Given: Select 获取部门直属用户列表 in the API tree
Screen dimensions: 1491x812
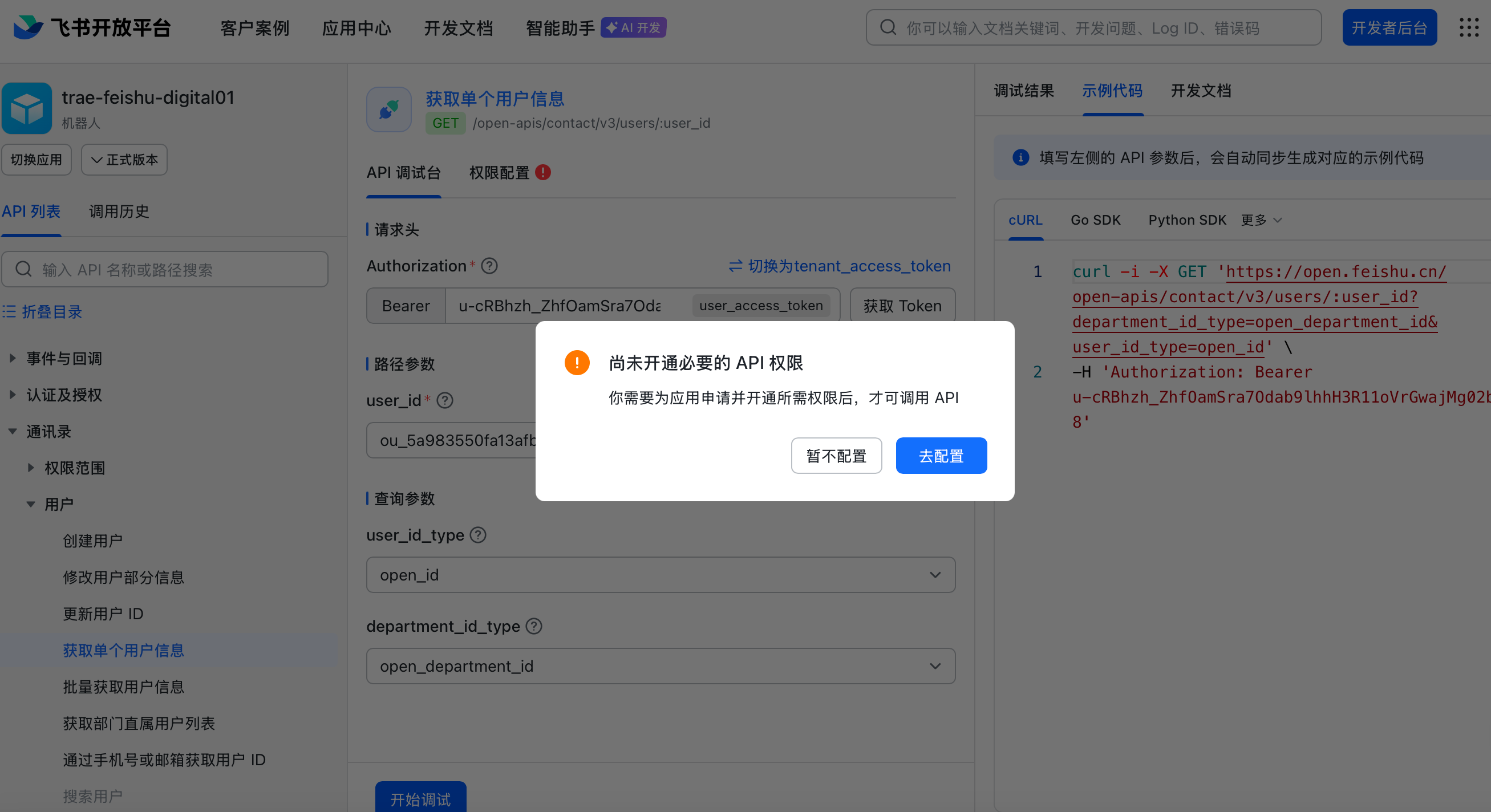Looking at the screenshot, I should [139, 723].
